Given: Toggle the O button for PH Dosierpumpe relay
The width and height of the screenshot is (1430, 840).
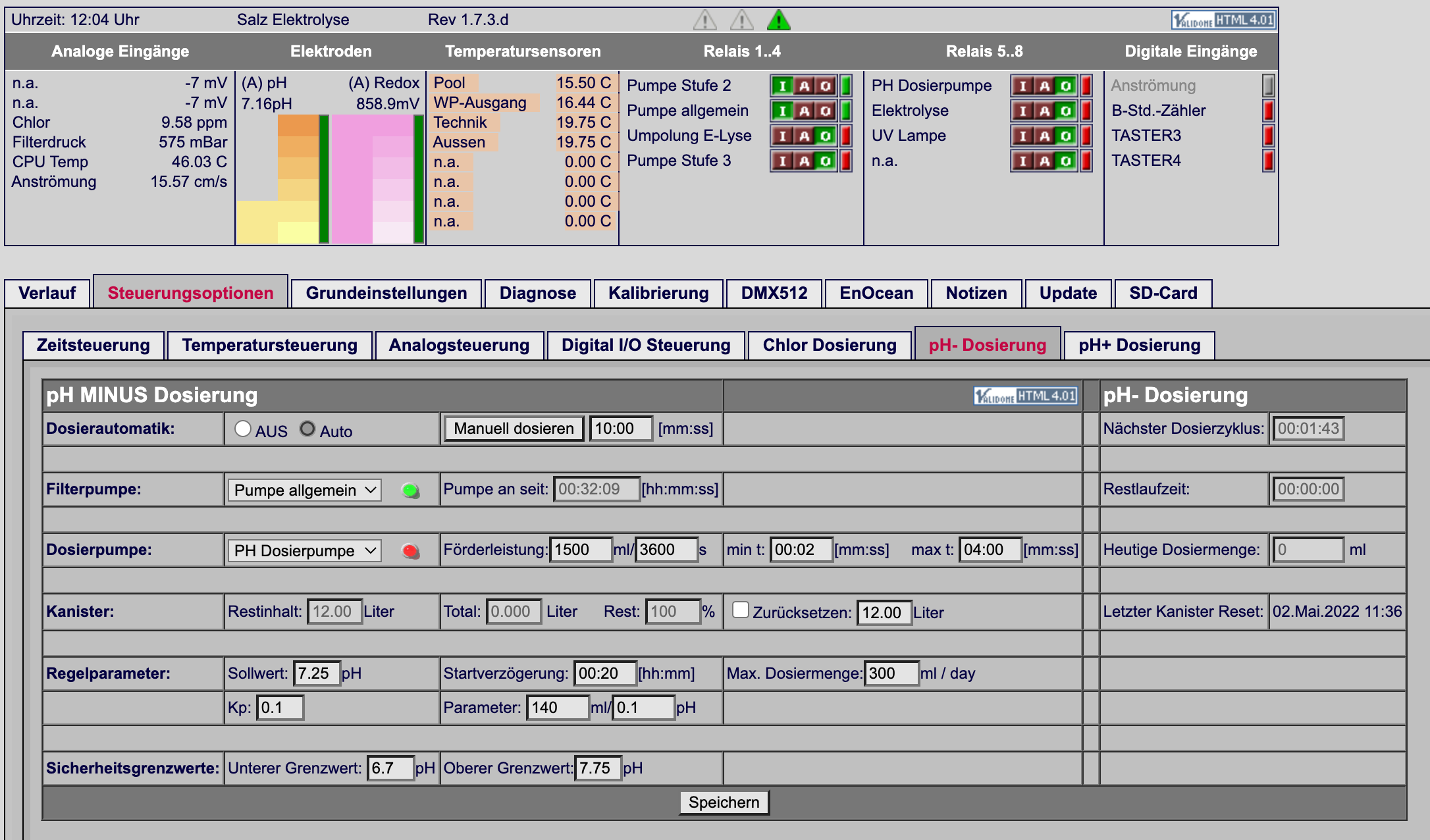Looking at the screenshot, I should 1066,86.
